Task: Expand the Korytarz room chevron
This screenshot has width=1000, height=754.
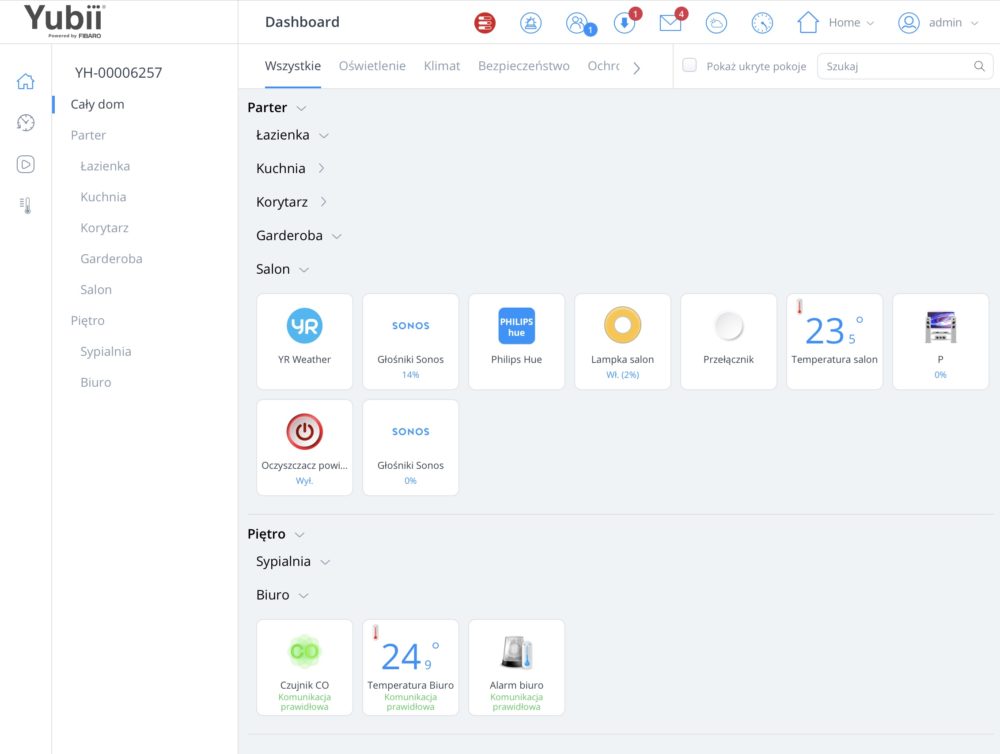Action: coord(323,202)
